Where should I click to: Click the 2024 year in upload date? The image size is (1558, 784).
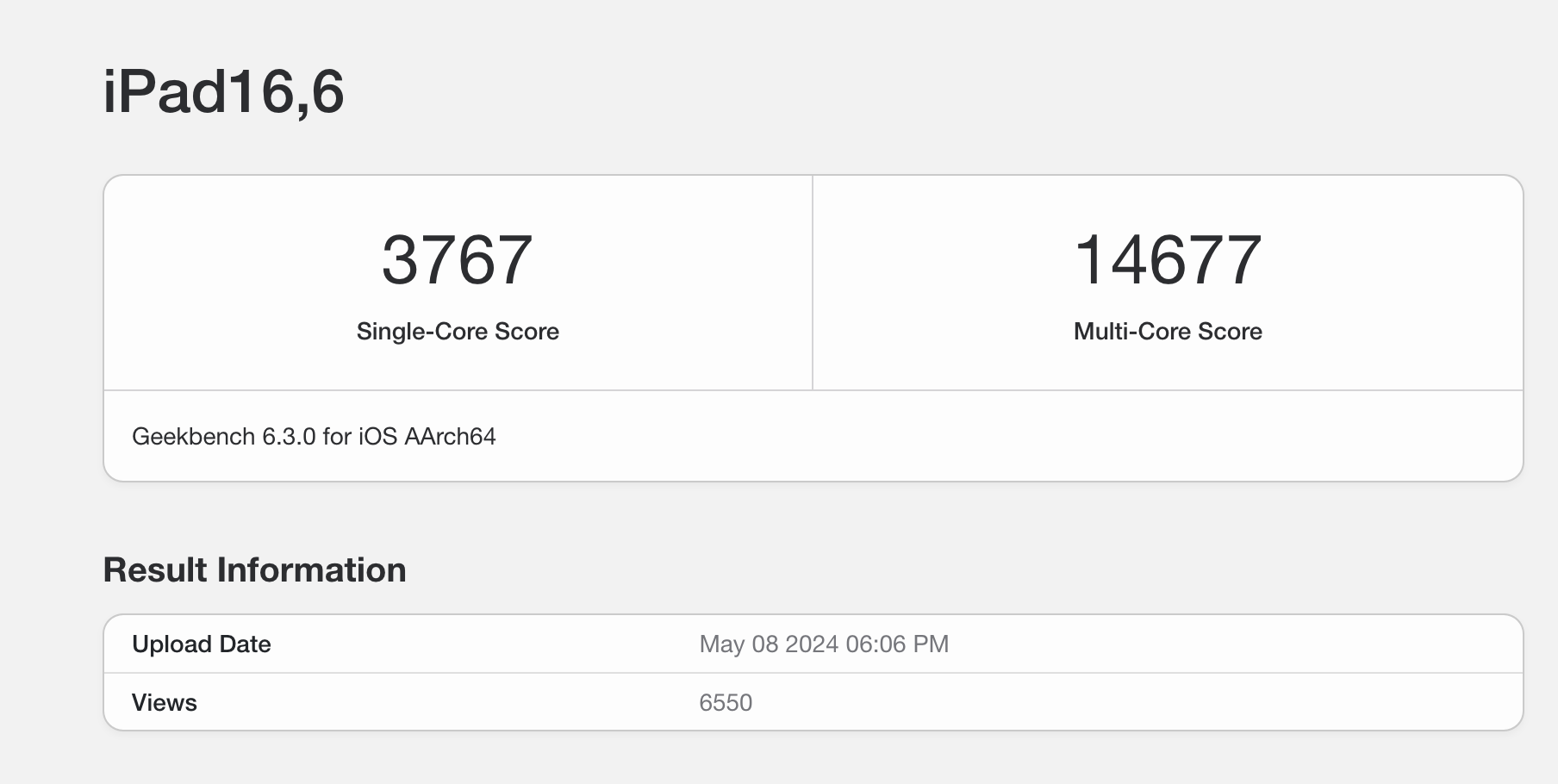pyautogui.click(x=812, y=644)
